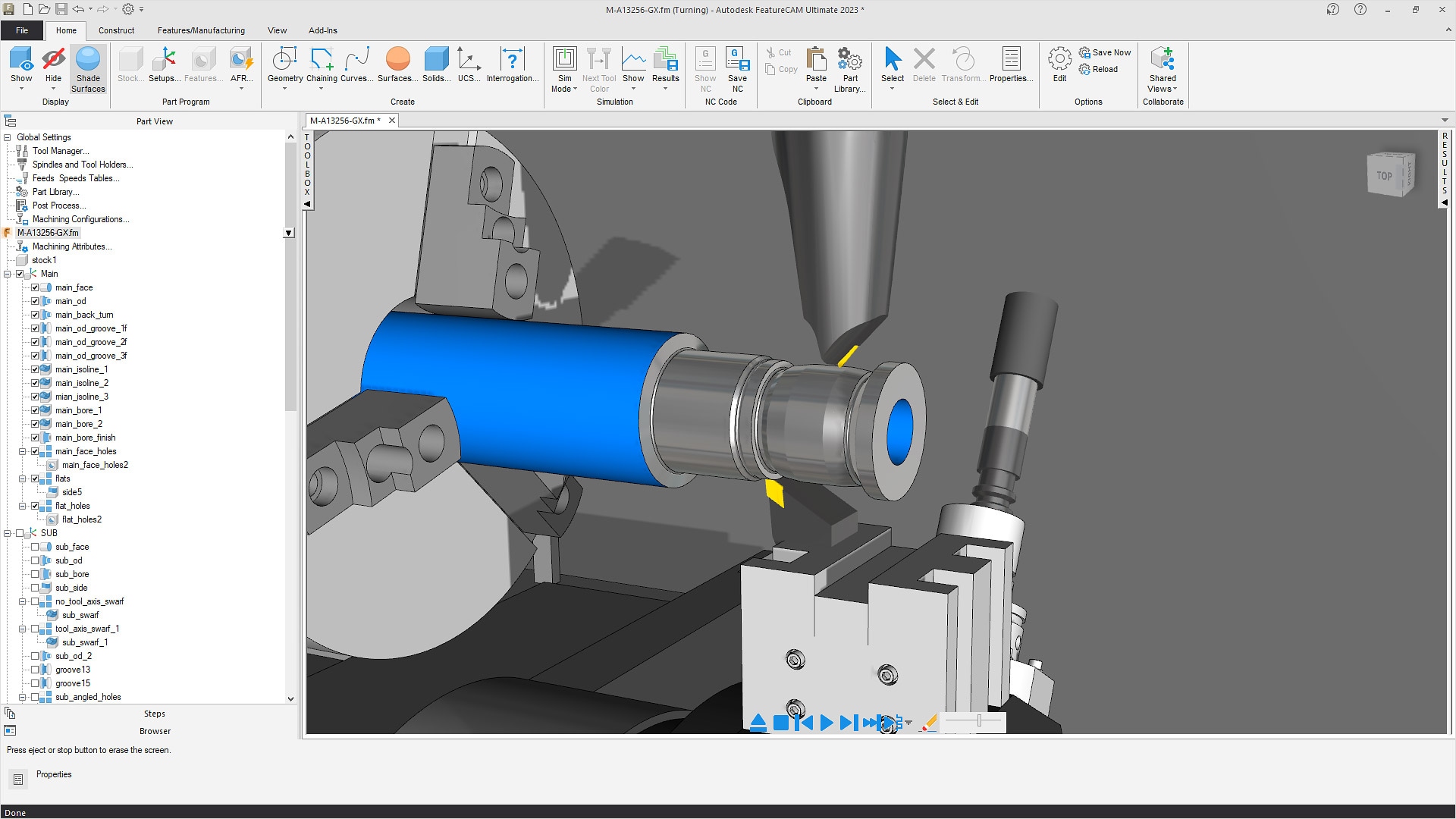
Task: Expand the SUB tree section
Action: [x=8, y=533]
